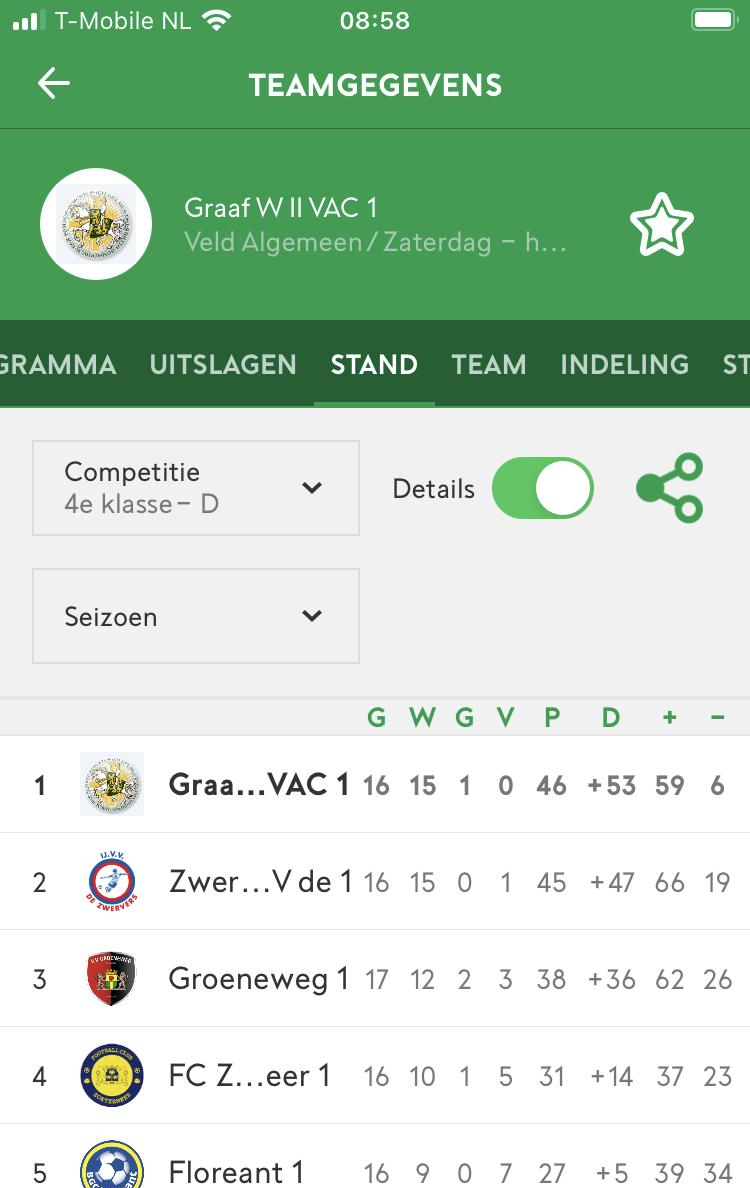Open Groeneweg 1 team row
750x1188 pixels.
click(x=258, y=978)
